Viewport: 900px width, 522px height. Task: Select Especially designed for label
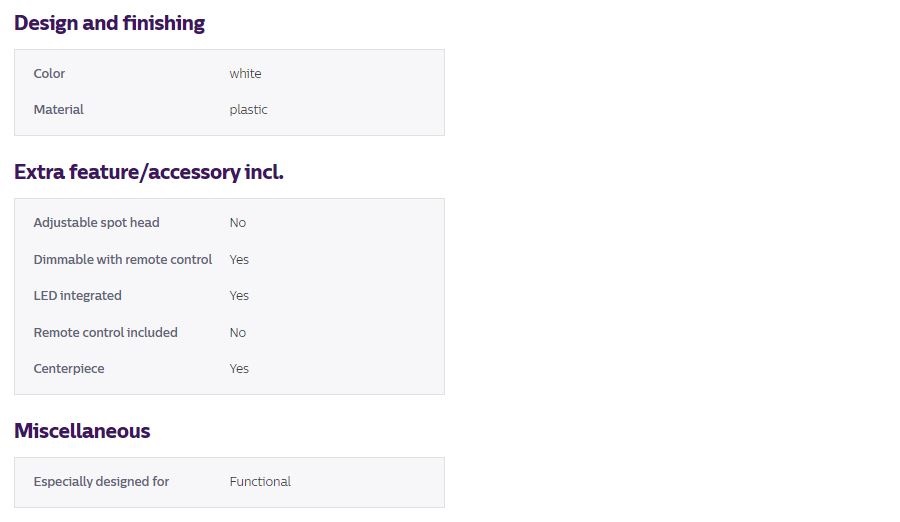click(x=101, y=482)
